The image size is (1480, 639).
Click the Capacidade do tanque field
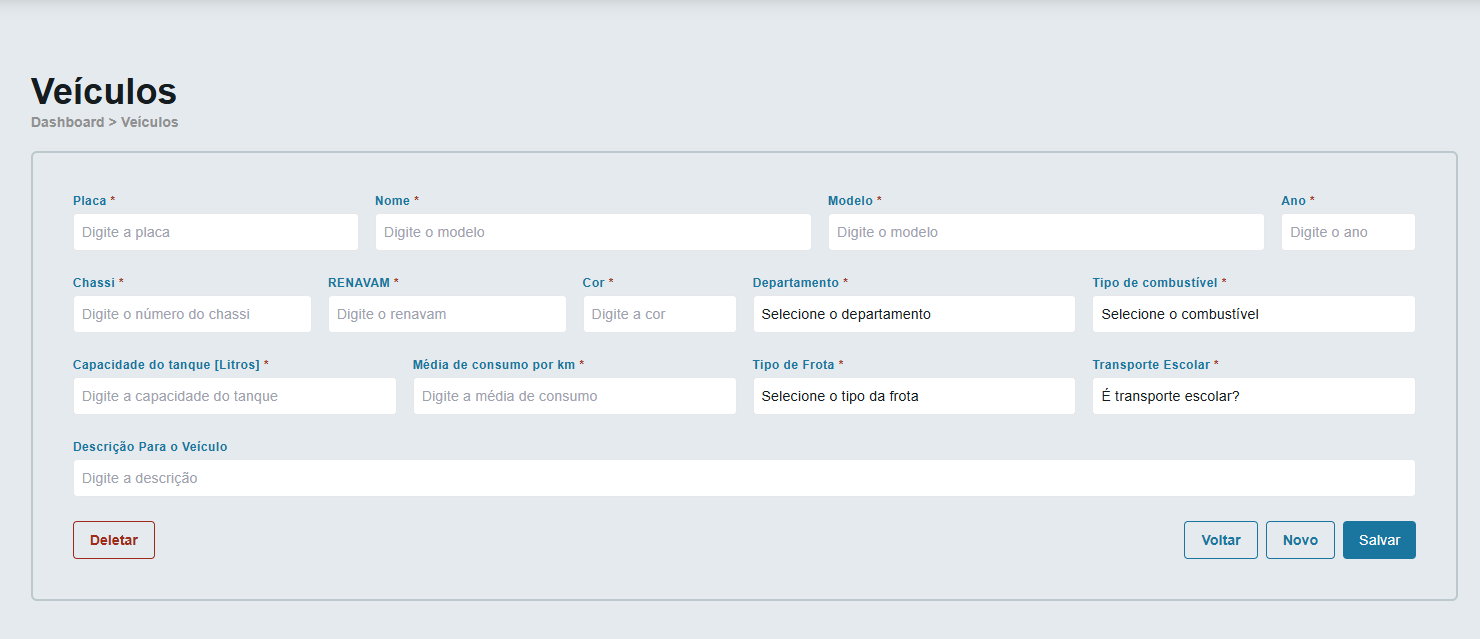[x=234, y=396]
